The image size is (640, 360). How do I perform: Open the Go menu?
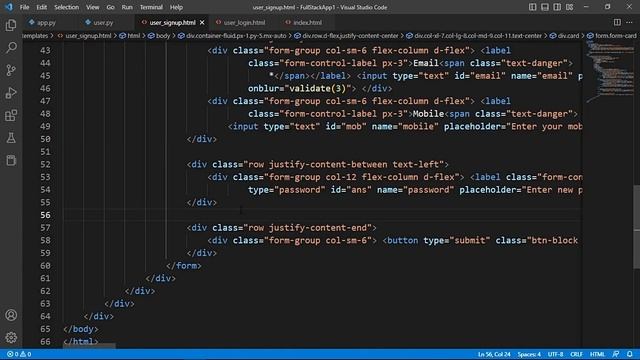point(111,7)
